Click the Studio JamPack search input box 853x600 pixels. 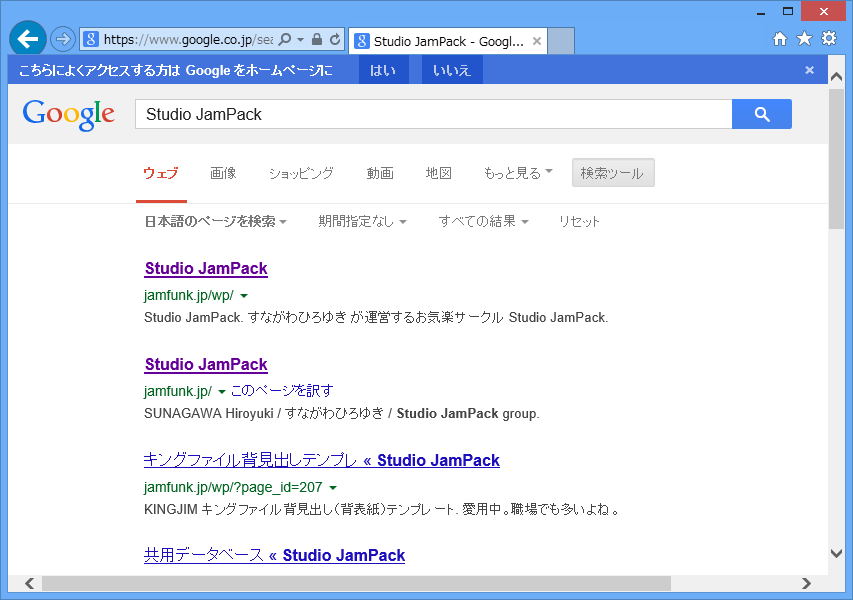(434, 114)
